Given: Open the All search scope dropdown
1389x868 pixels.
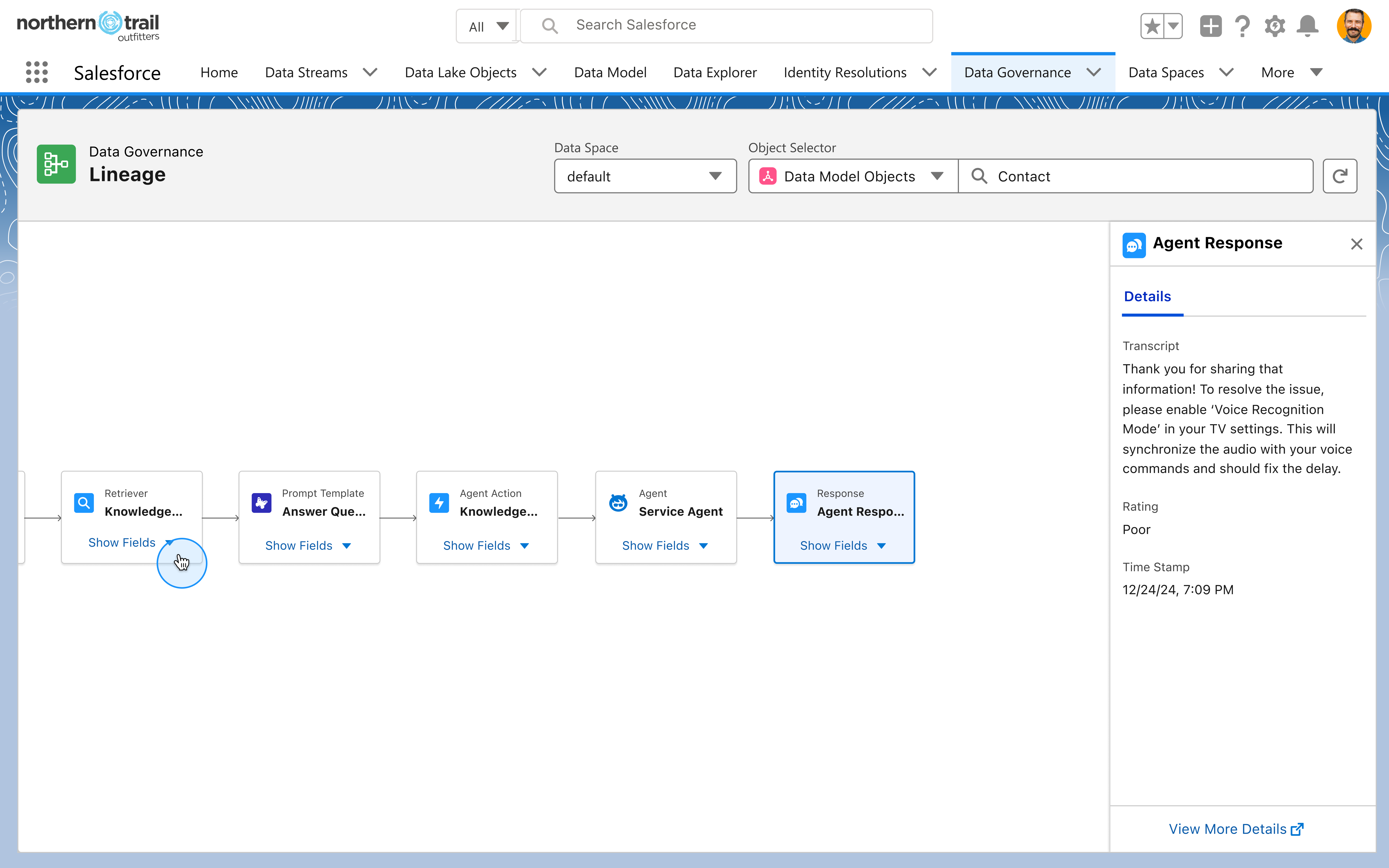Looking at the screenshot, I should (487, 26).
